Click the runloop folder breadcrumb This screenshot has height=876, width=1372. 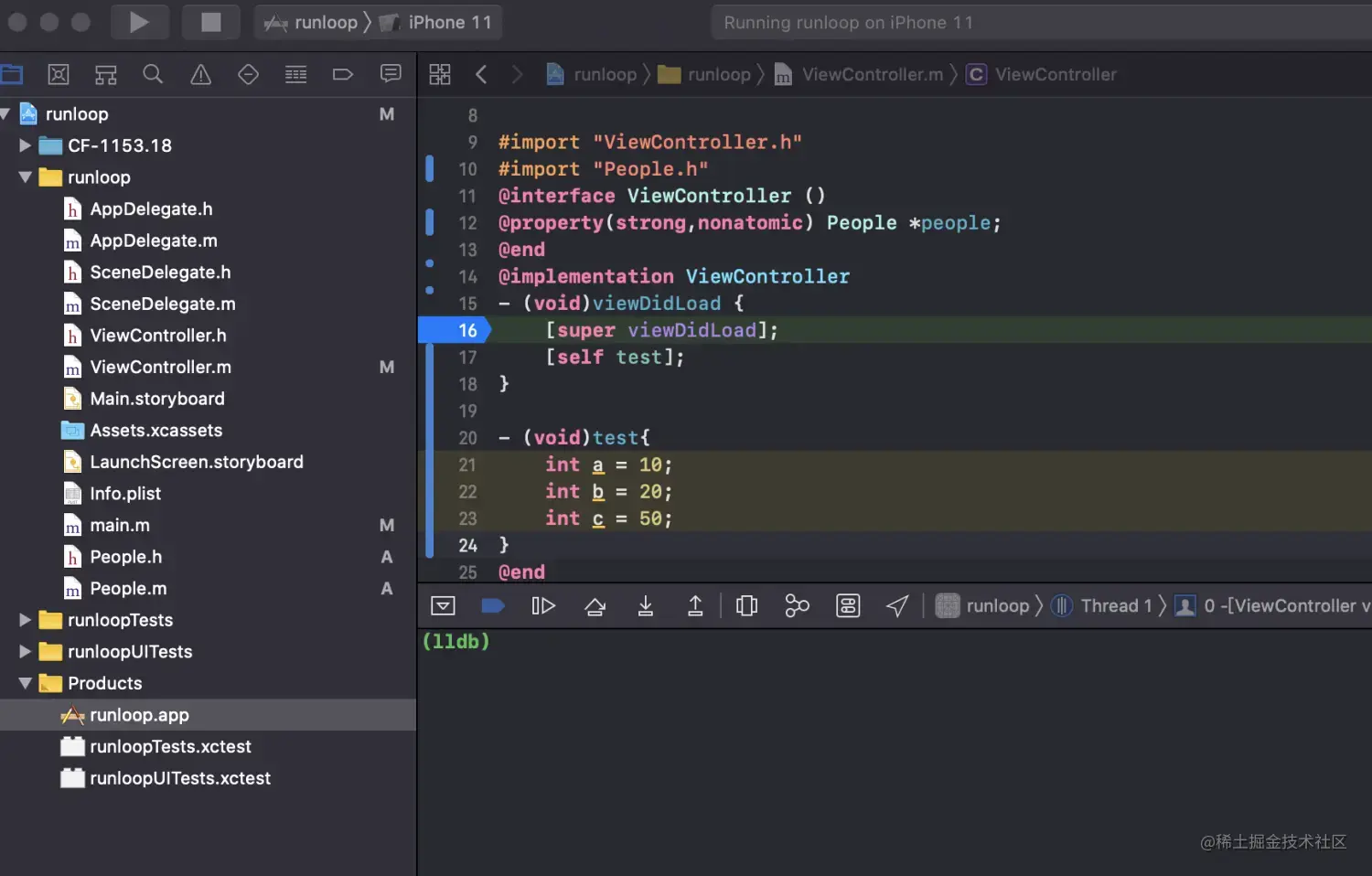pos(705,74)
